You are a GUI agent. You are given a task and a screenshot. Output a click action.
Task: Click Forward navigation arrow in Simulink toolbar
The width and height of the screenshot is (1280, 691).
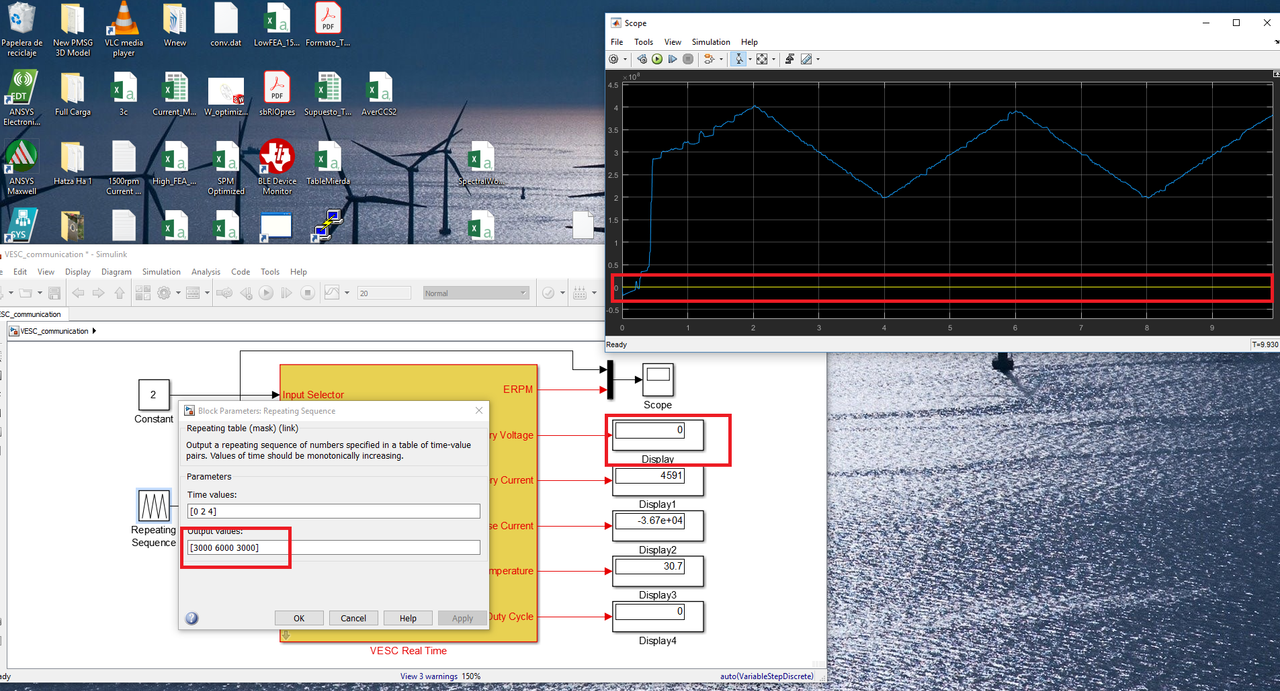pyautogui.click(x=98, y=293)
